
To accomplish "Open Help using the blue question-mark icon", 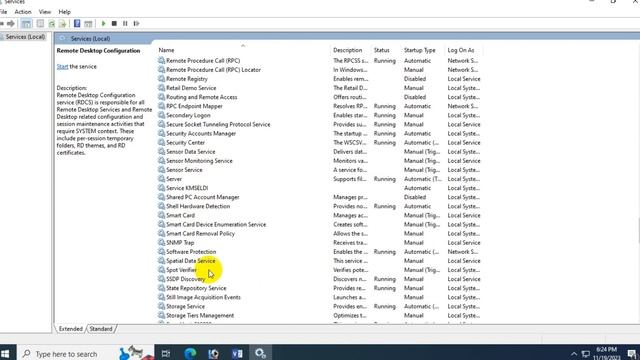I will coord(77,24).
